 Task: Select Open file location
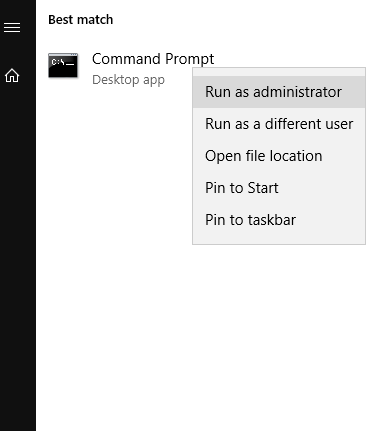pos(279,156)
